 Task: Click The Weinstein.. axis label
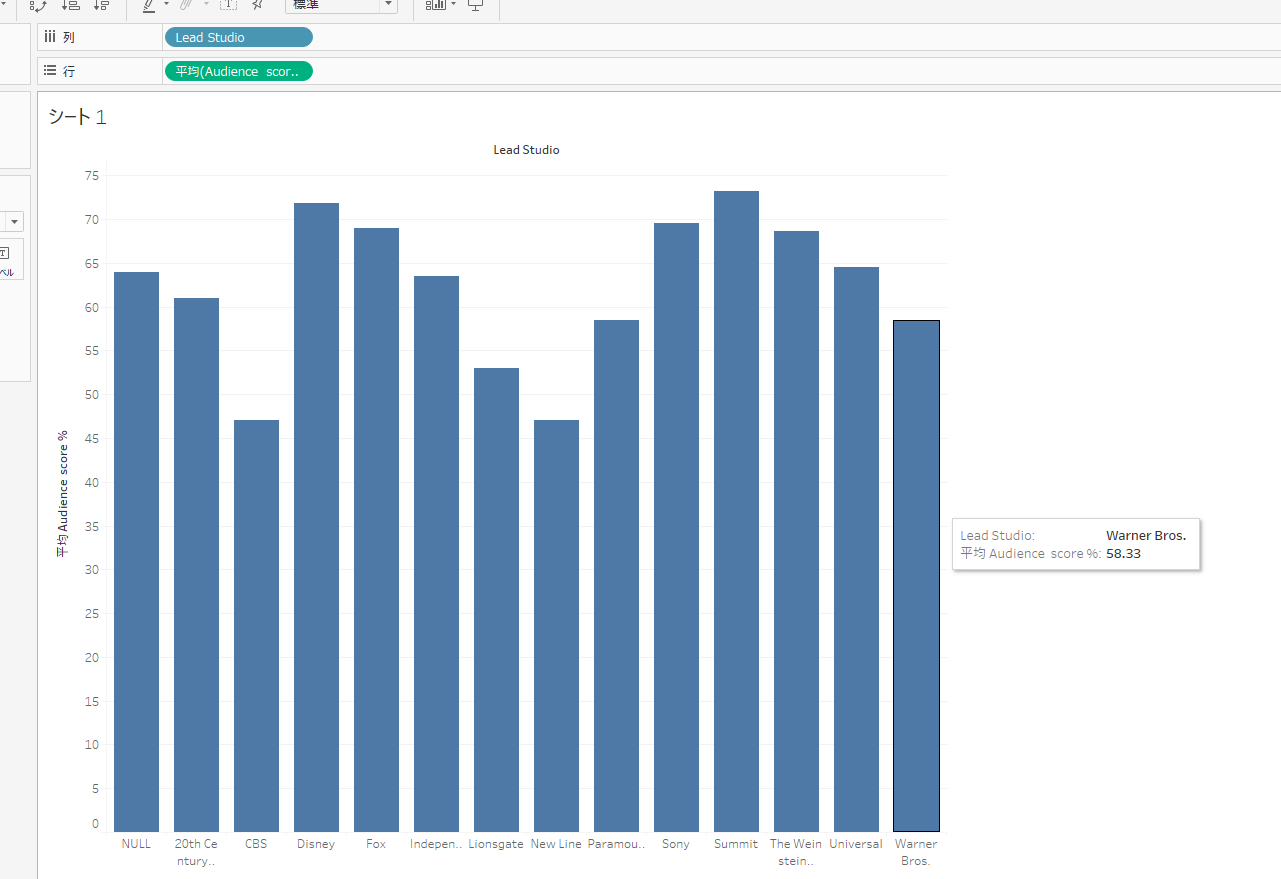[x=796, y=852]
